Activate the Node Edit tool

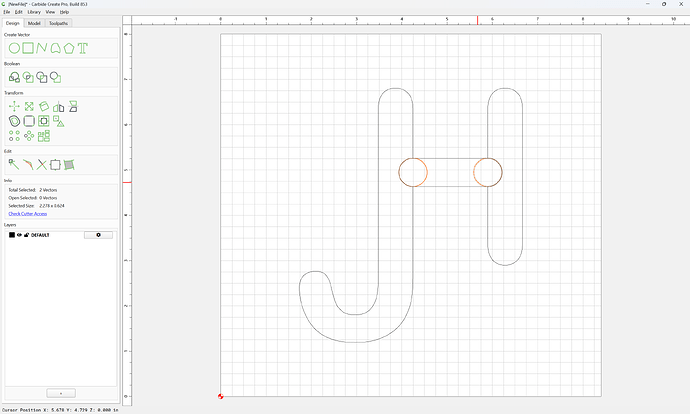tap(14, 165)
